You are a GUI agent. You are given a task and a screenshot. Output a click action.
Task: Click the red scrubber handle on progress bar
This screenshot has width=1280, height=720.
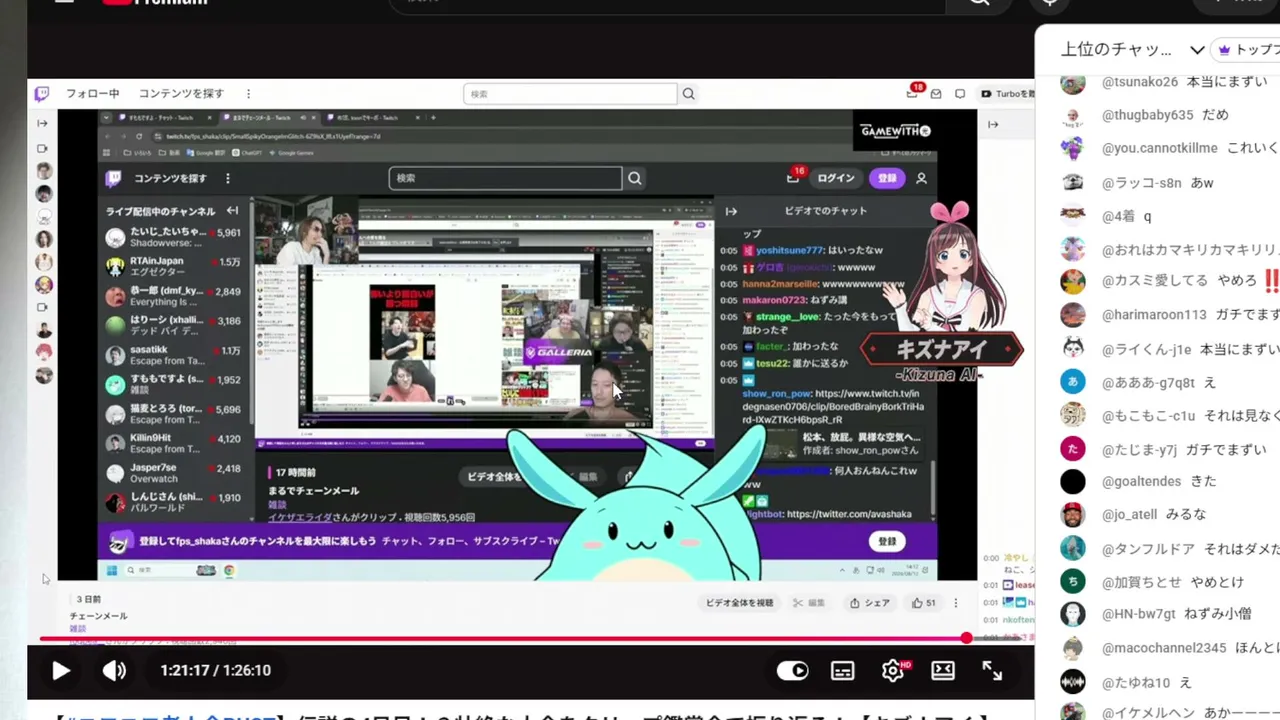(966, 638)
